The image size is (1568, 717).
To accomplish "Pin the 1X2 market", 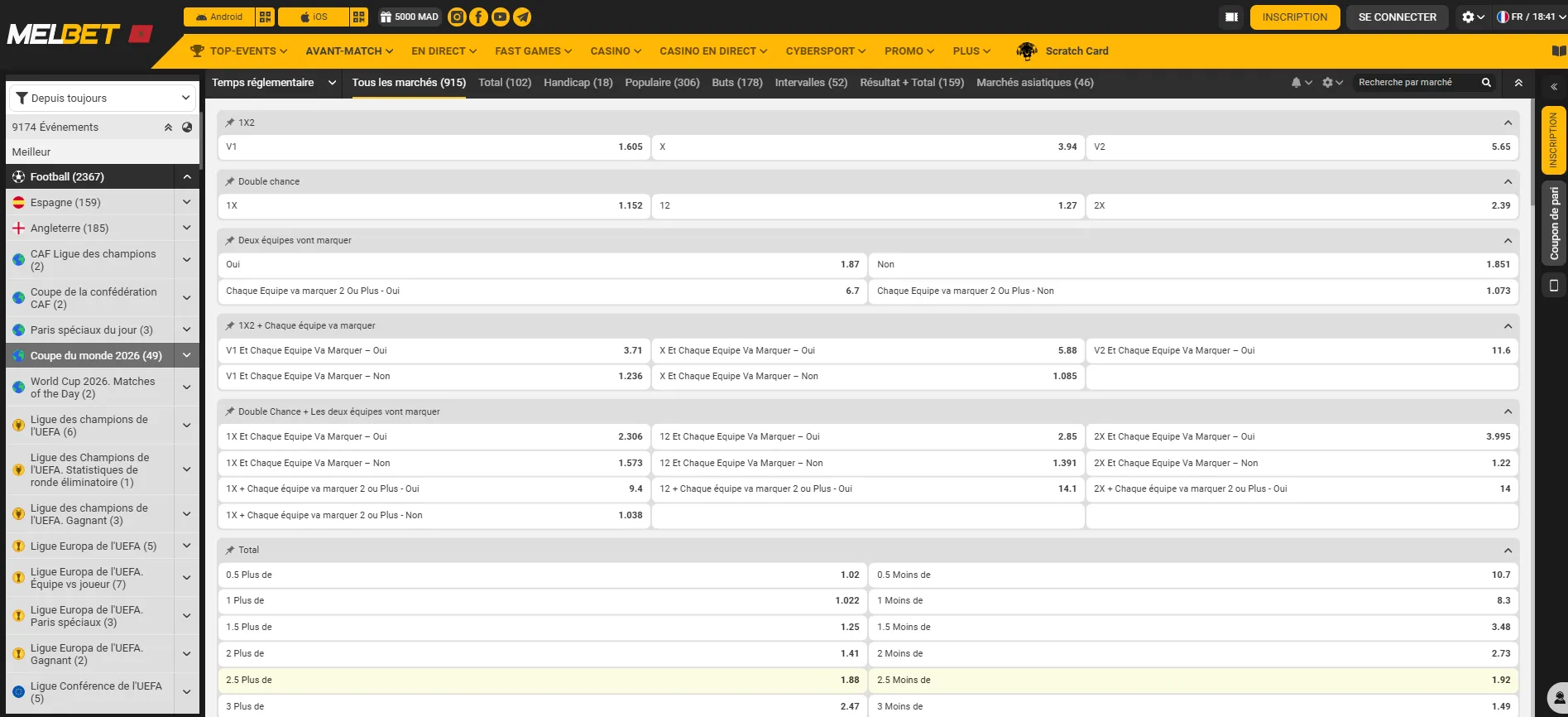I will pos(230,123).
